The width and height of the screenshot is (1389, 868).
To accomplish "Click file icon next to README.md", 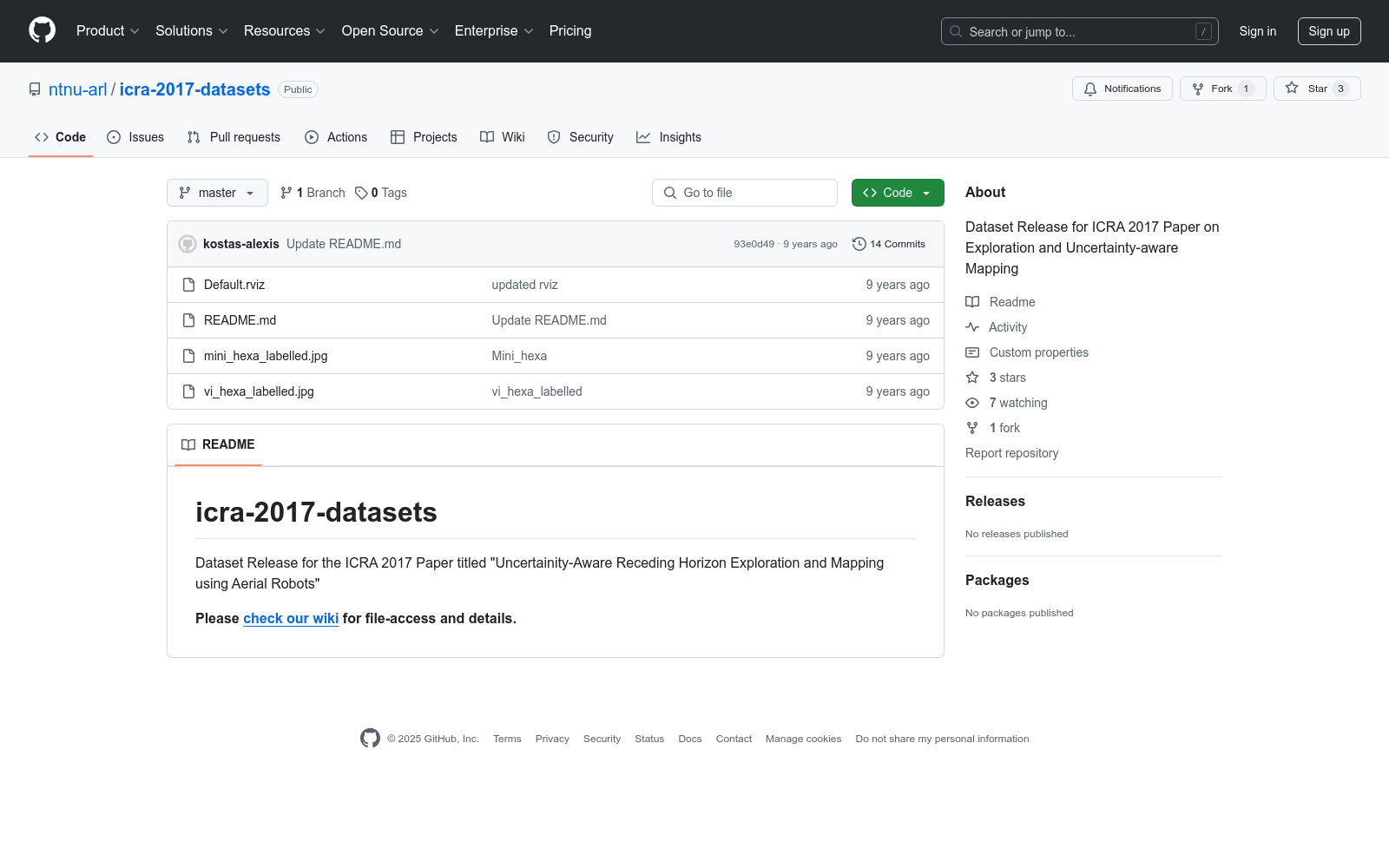I will (189, 320).
